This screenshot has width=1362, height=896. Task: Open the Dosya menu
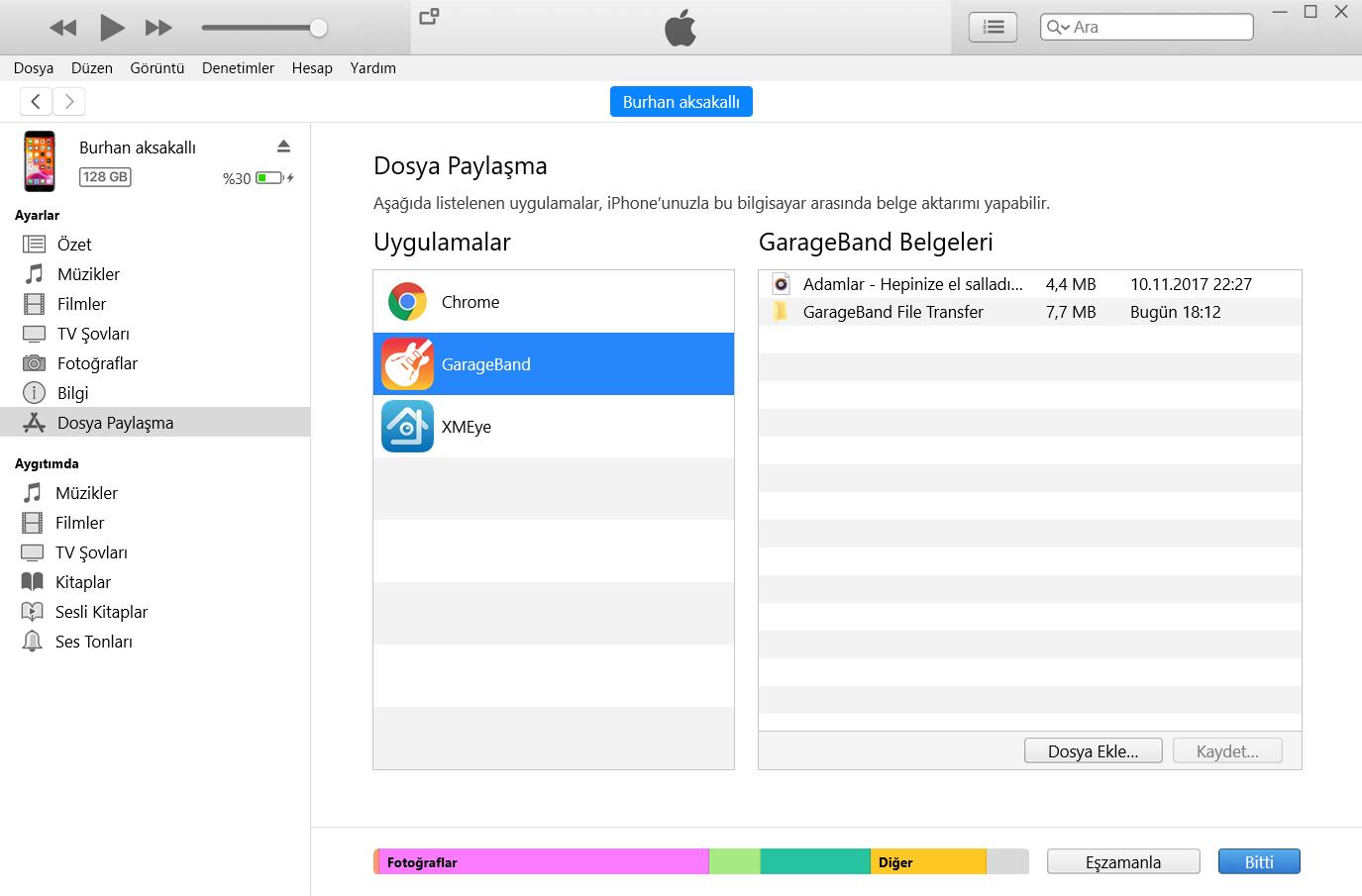34,68
